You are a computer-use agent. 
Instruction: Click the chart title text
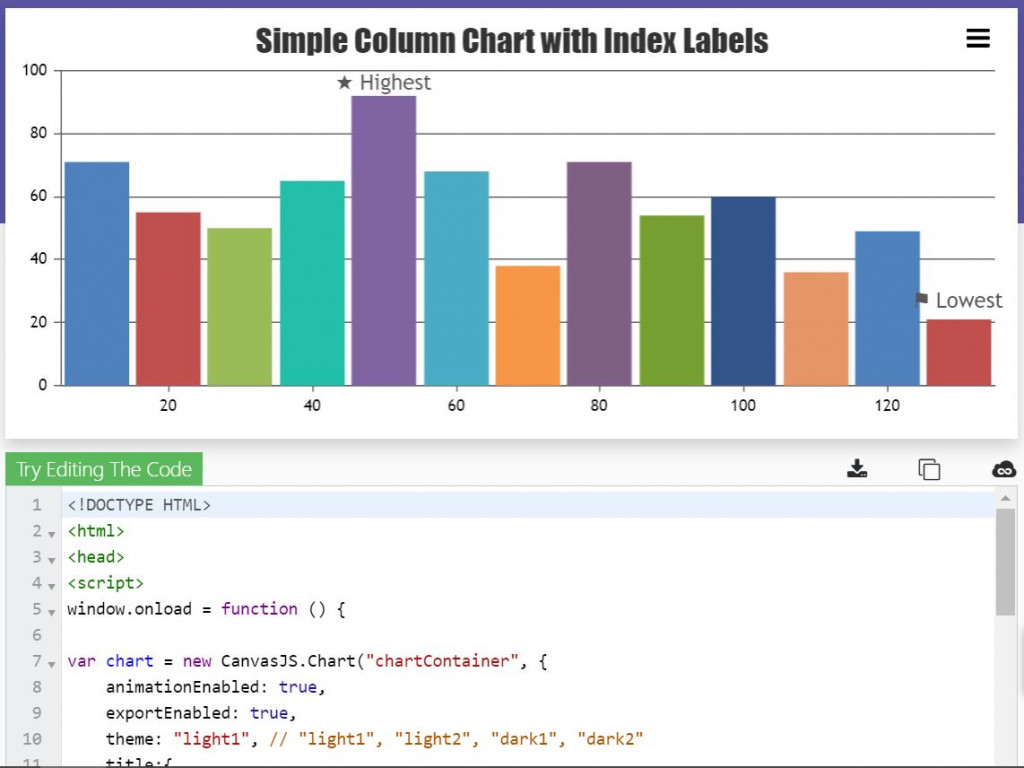[511, 41]
